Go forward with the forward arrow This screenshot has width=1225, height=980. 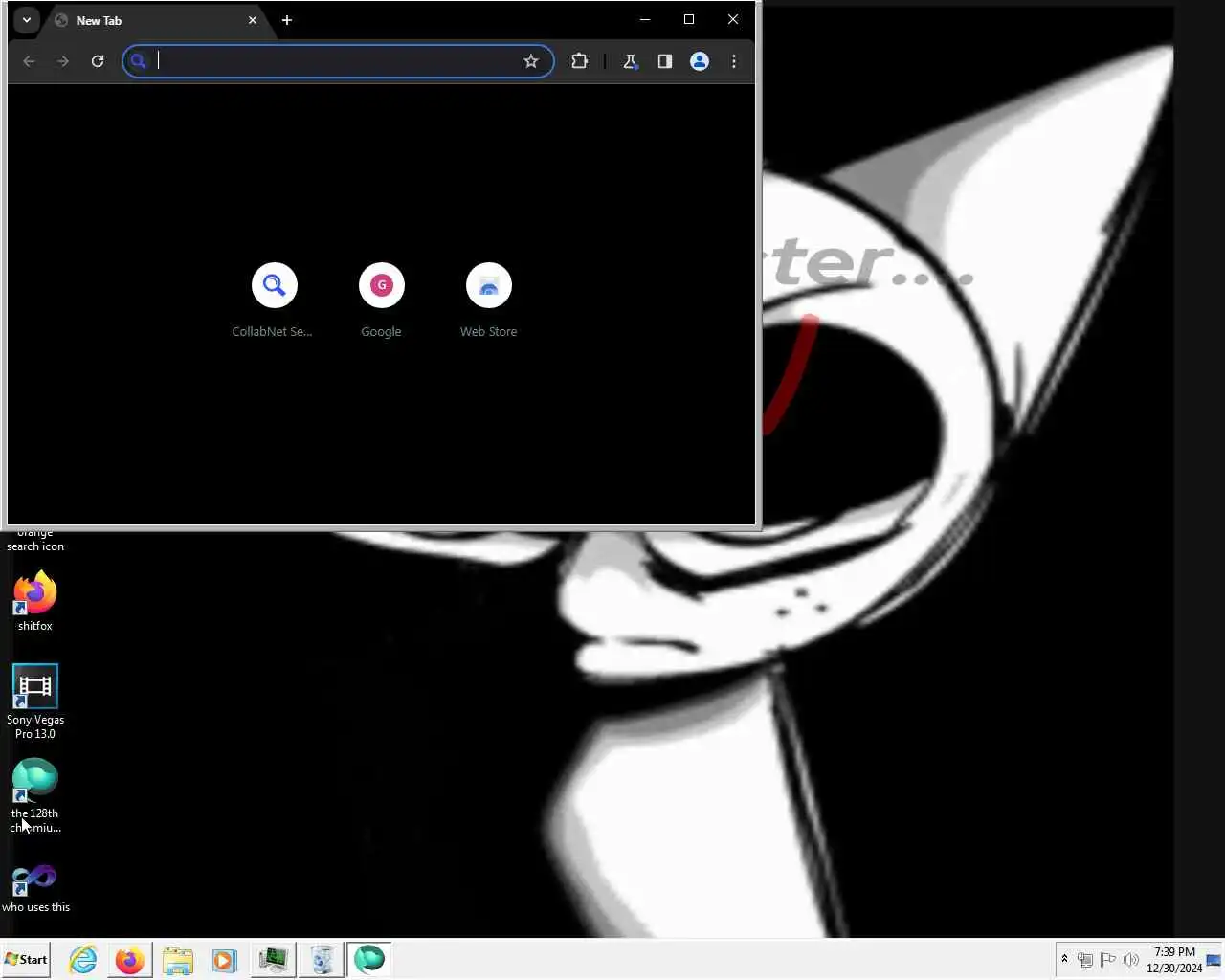(63, 61)
